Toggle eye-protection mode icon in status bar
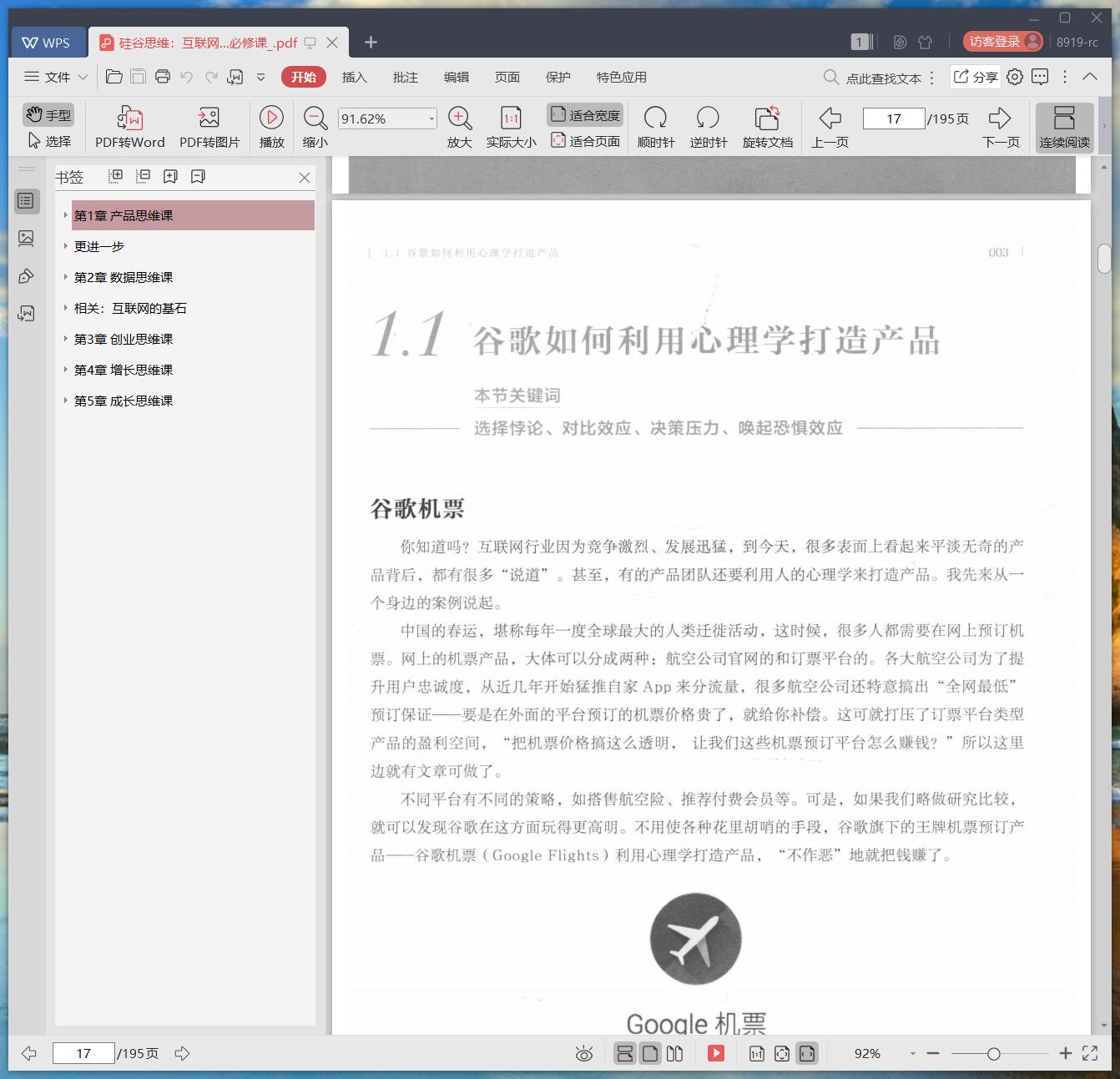The width and height of the screenshot is (1120, 1079). click(x=584, y=1054)
